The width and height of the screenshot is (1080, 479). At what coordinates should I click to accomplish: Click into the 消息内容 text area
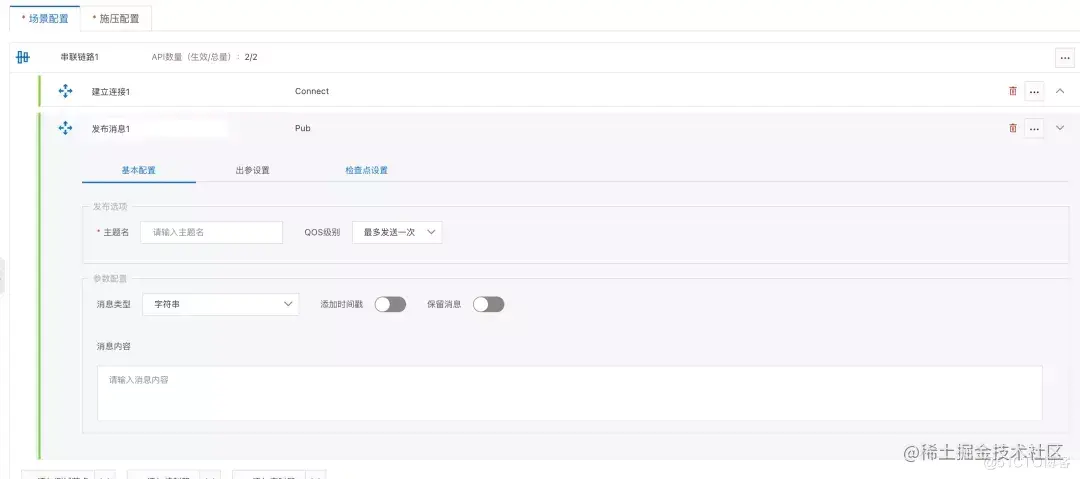coord(570,393)
